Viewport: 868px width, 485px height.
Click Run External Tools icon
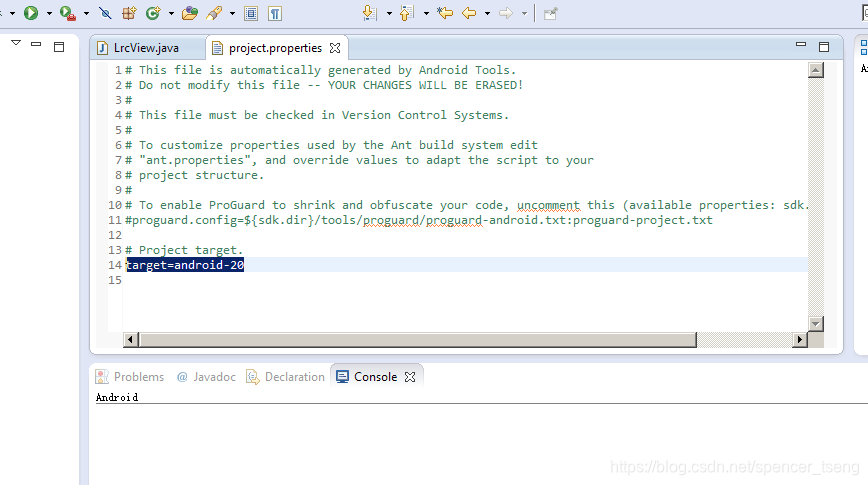68,13
